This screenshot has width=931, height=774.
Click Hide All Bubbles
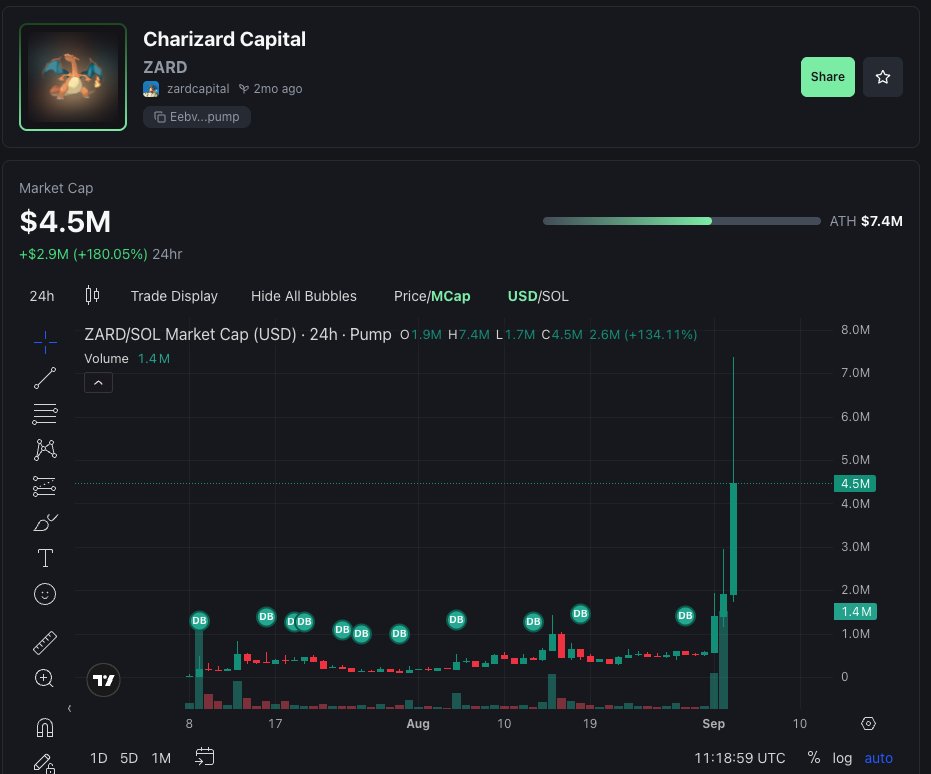click(303, 296)
